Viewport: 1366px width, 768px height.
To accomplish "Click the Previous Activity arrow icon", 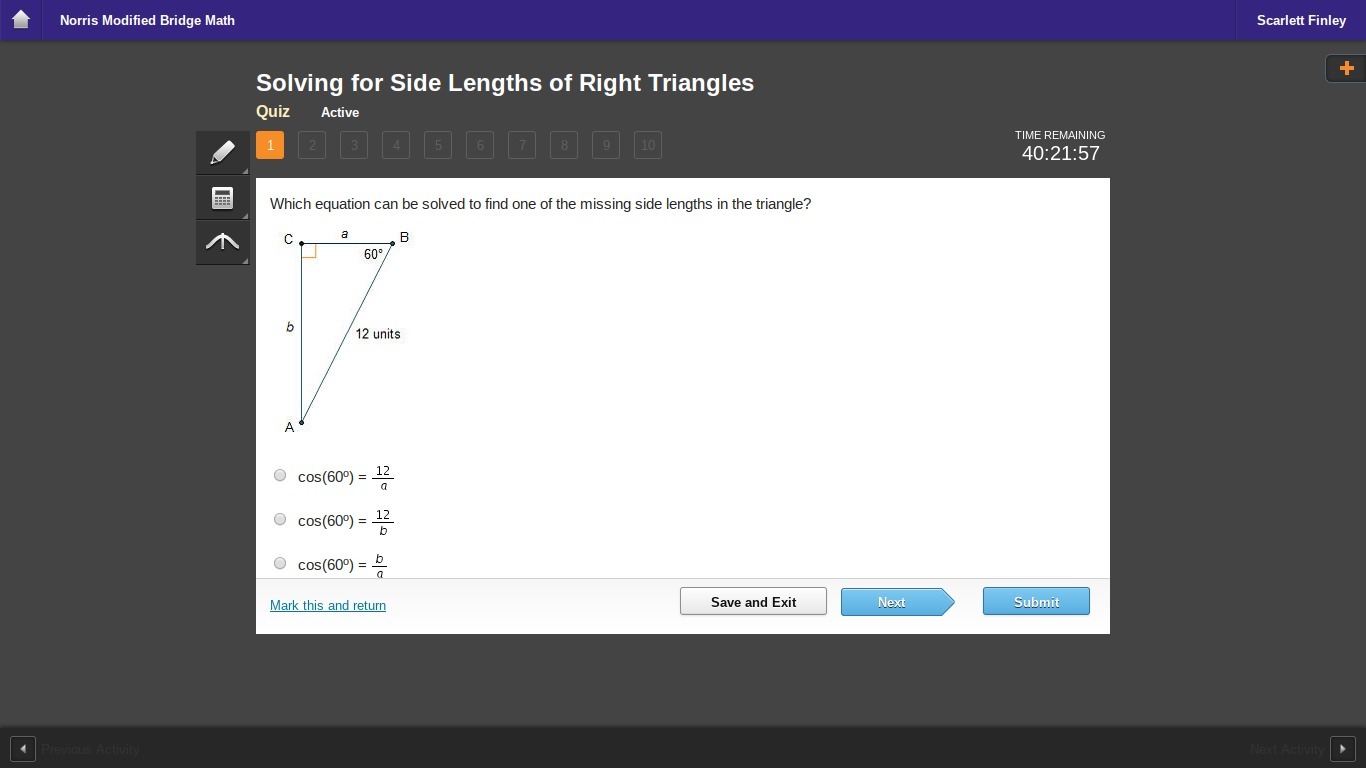I will (23, 749).
